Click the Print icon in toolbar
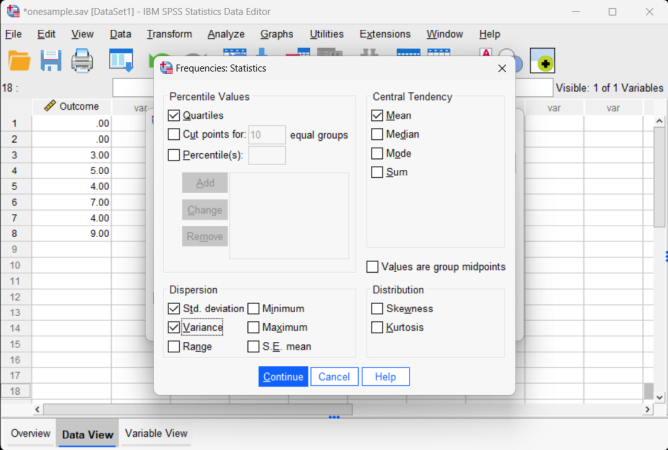The image size is (668, 450). click(x=82, y=61)
